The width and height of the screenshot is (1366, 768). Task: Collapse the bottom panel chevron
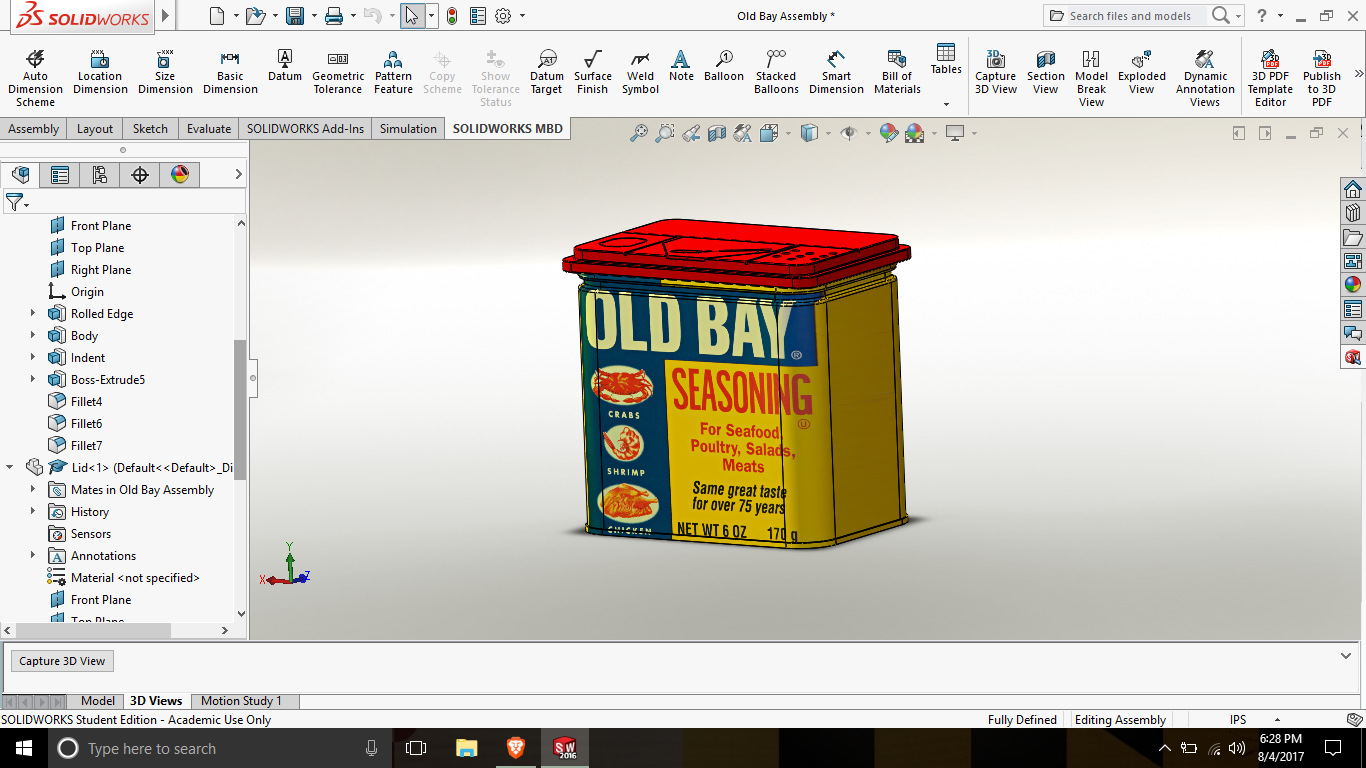point(1346,656)
